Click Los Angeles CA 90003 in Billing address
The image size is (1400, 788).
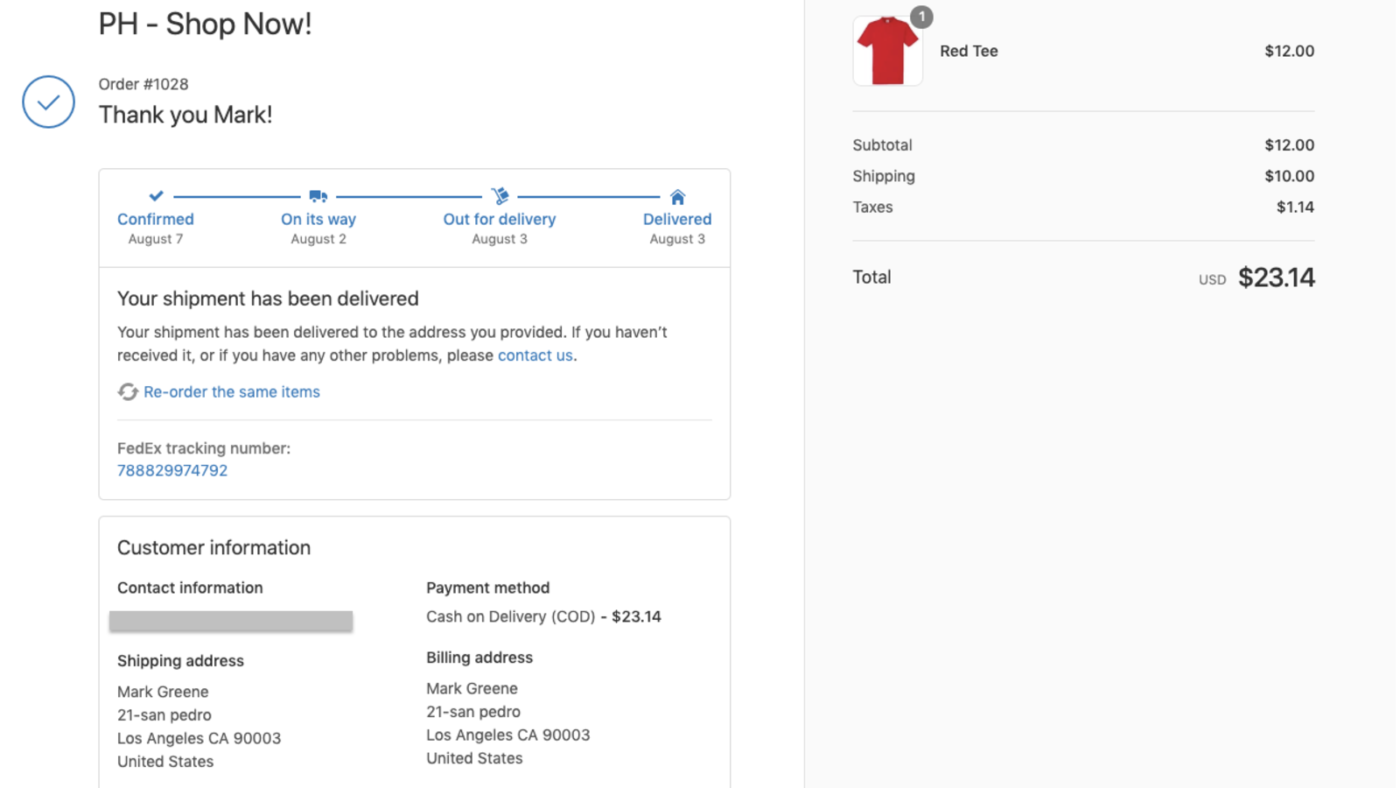pyautogui.click(x=508, y=735)
